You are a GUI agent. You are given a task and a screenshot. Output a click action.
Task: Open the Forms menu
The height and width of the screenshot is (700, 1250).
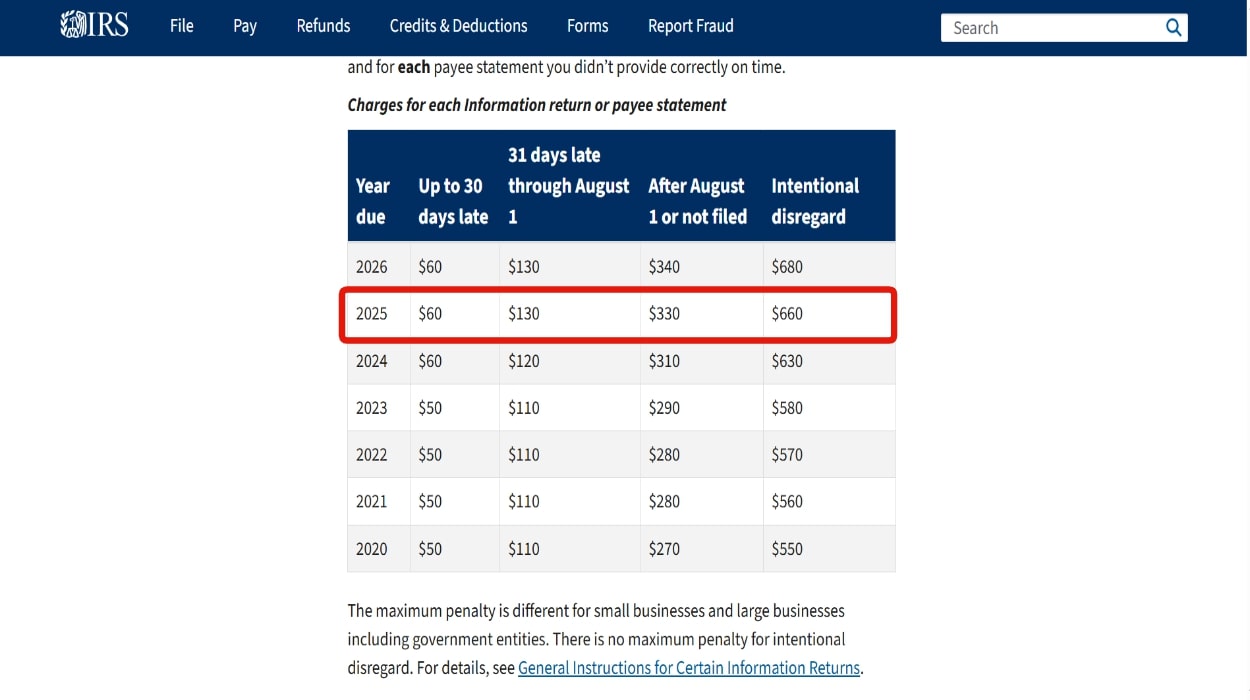[x=587, y=26]
